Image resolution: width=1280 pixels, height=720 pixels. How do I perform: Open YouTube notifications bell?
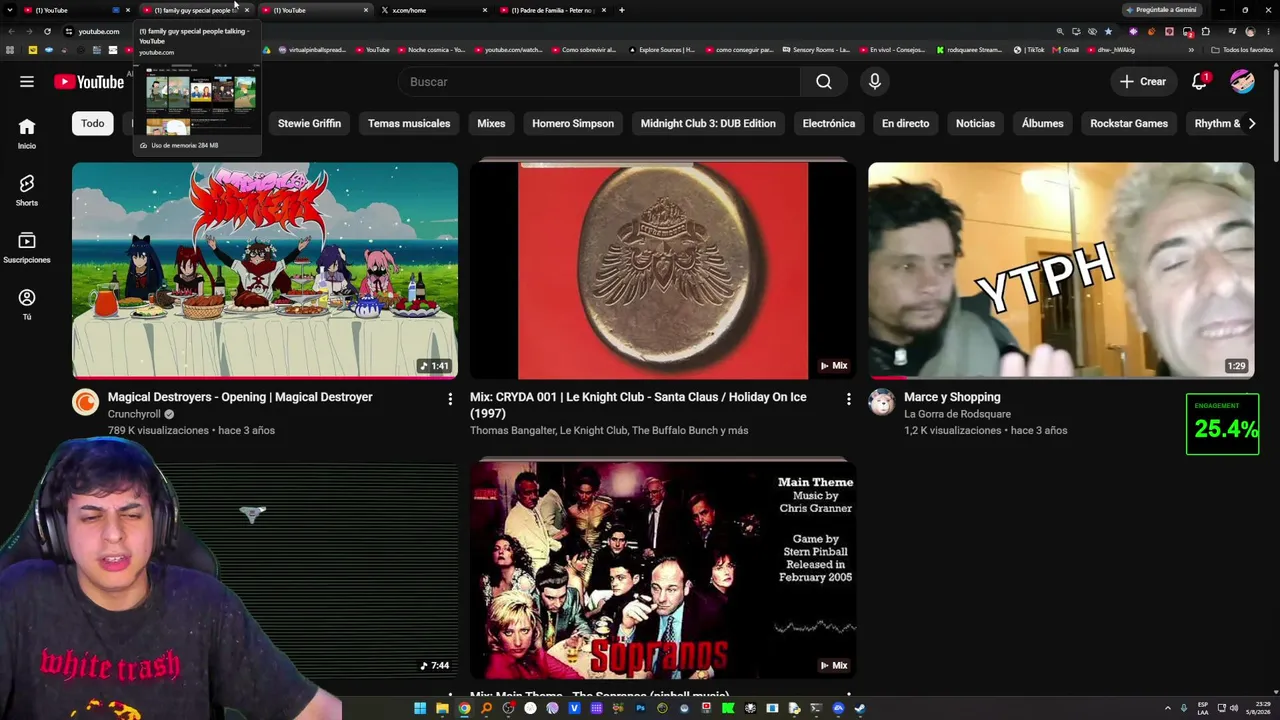click(x=1199, y=82)
